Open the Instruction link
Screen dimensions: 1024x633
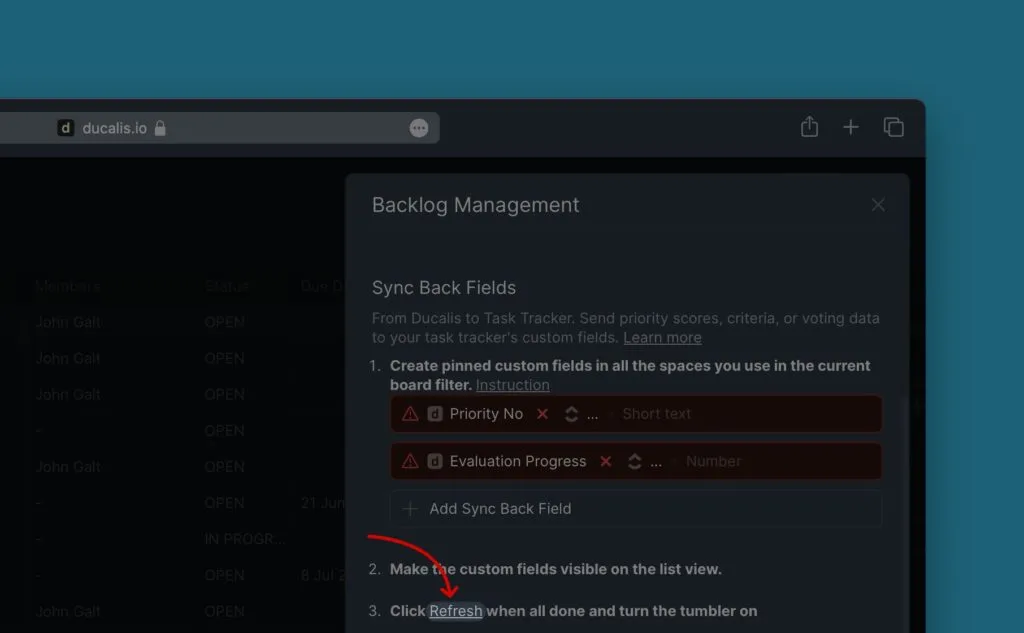(512, 385)
